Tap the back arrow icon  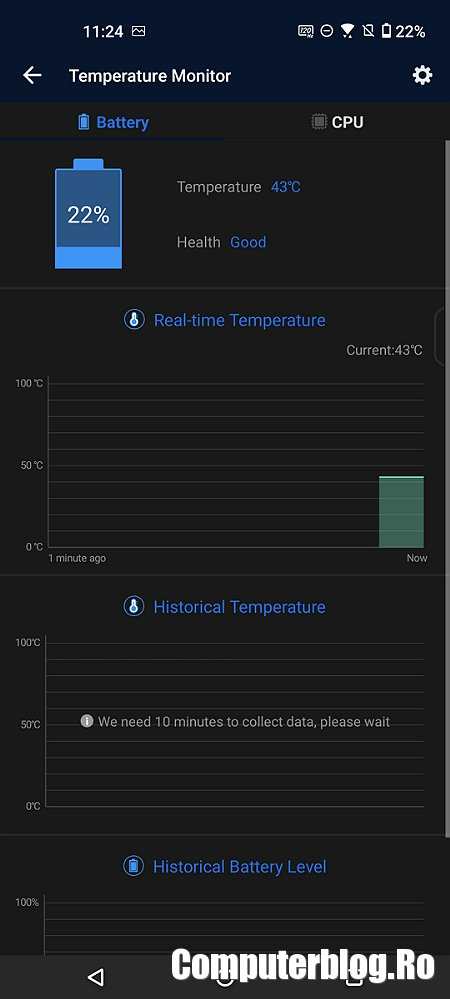(x=32, y=75)
